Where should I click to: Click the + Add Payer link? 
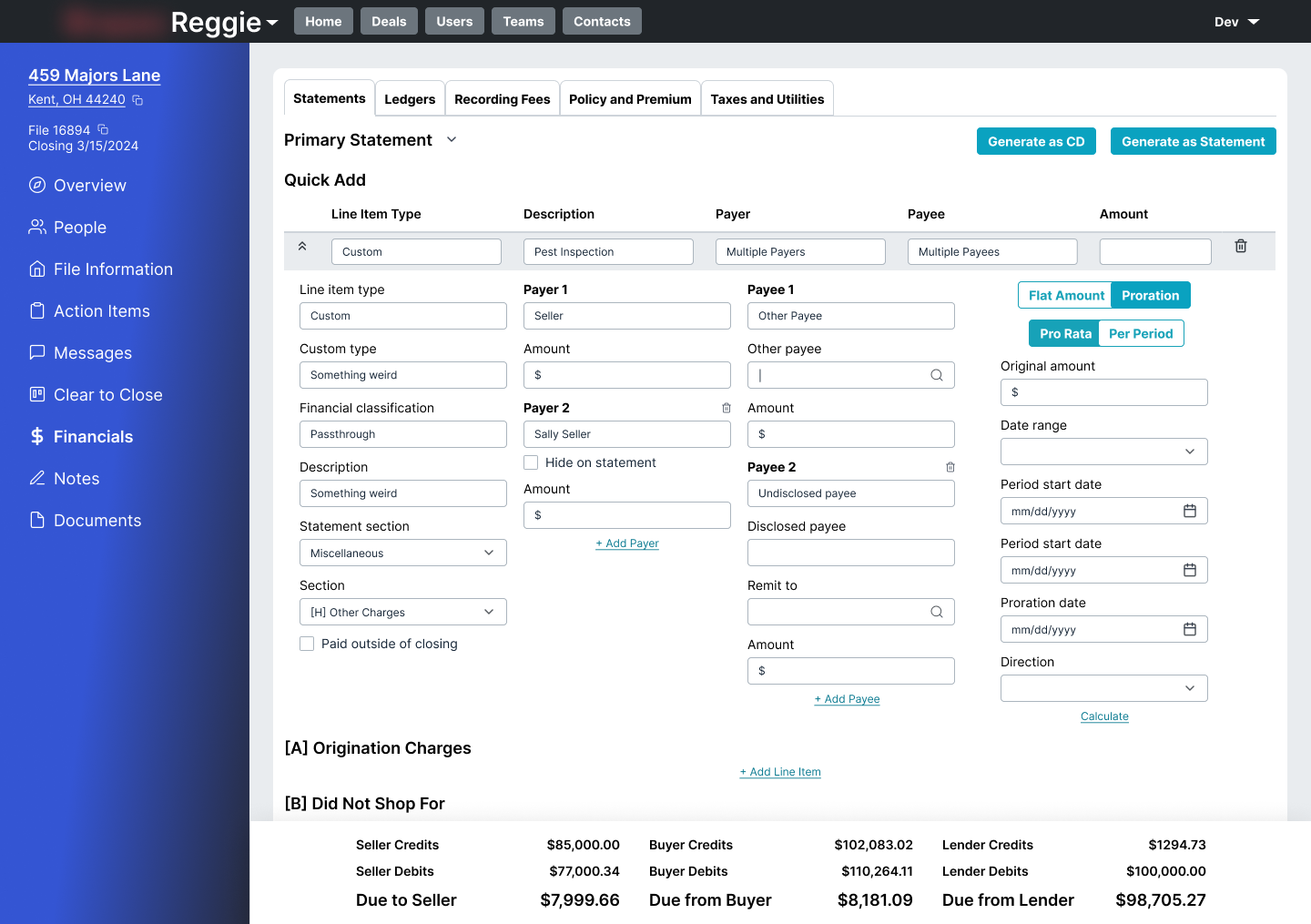[x=627, y=543]
